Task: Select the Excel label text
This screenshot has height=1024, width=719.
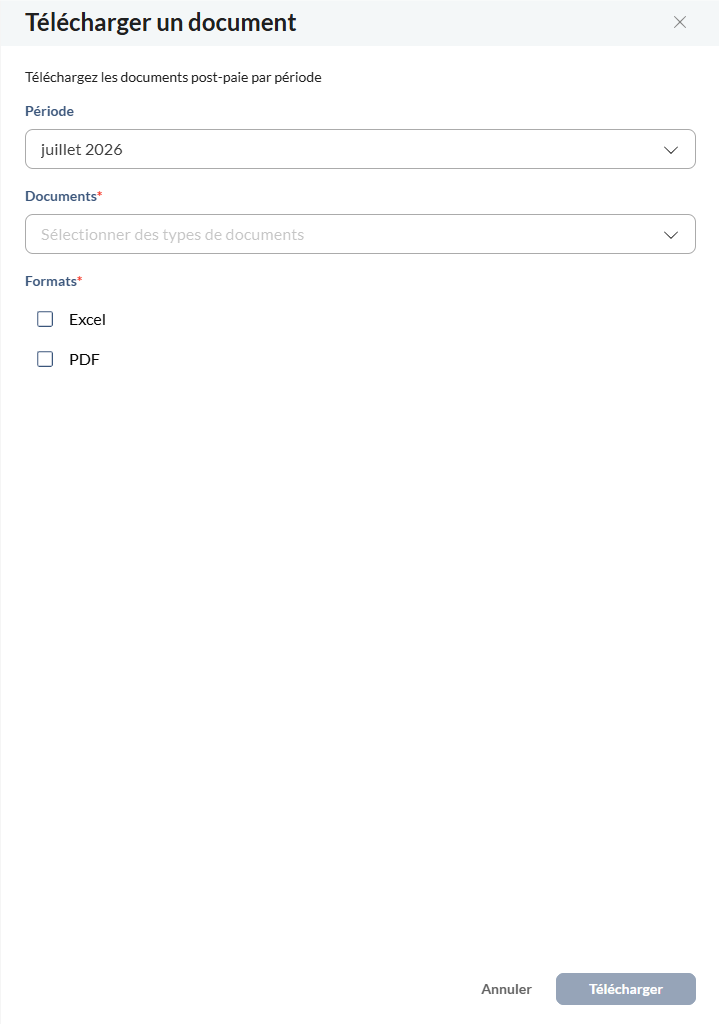Action: 87,319
